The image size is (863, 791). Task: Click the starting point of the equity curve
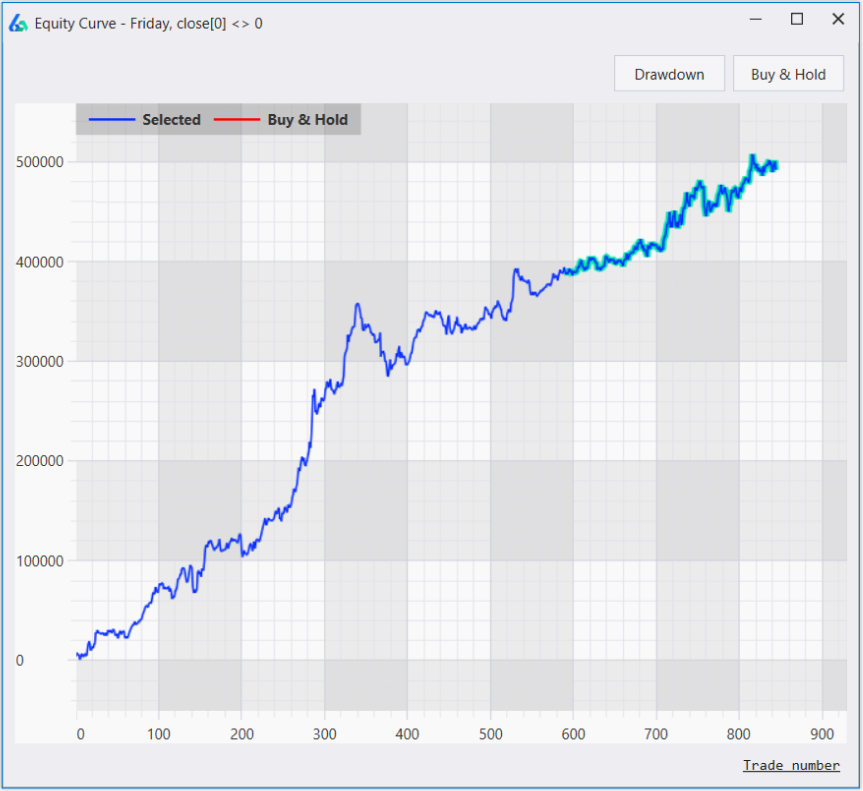point(78,655)
